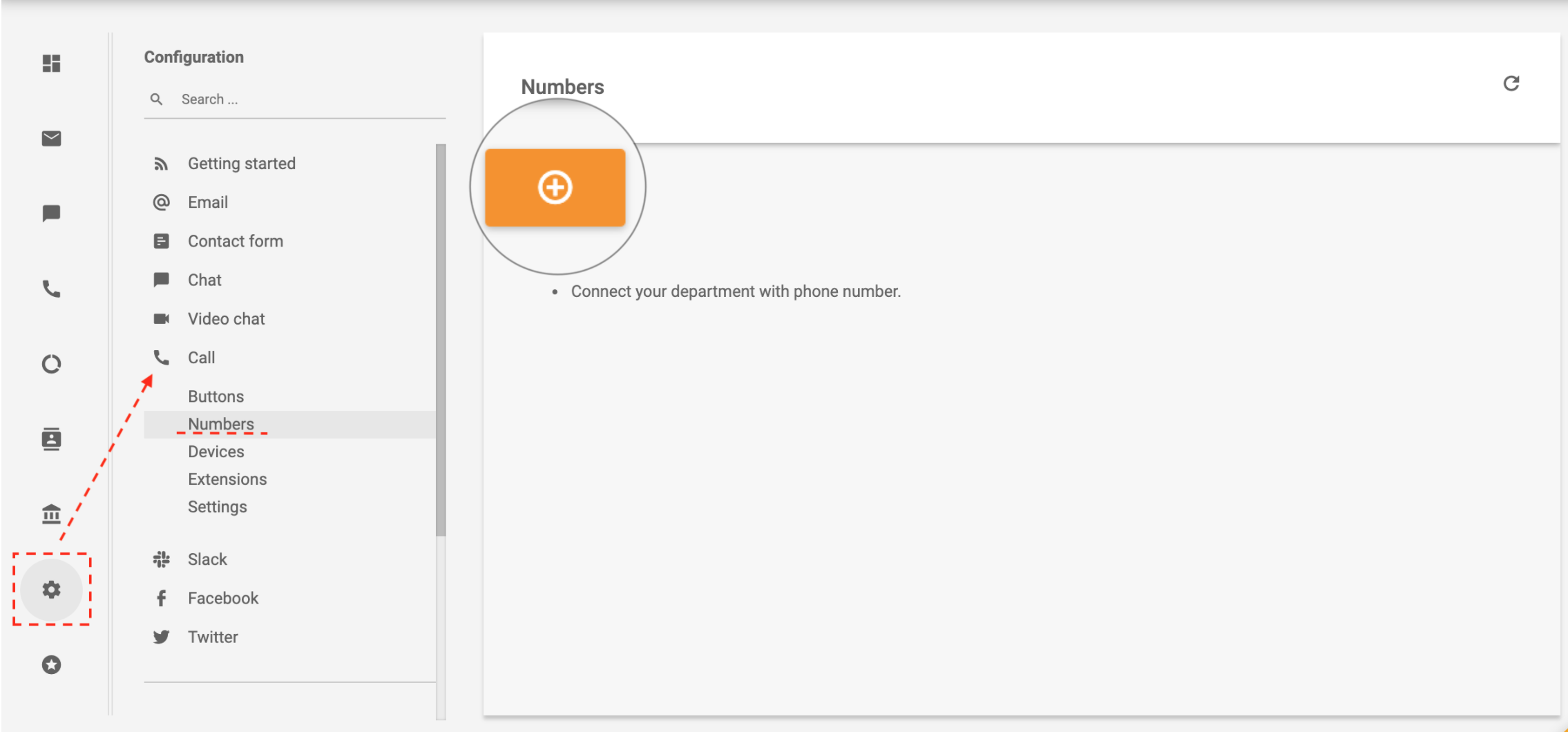This screenshot has height=732, width=1568.
Task: Refresh the Numbers list
Action: tap(1513, 83)
